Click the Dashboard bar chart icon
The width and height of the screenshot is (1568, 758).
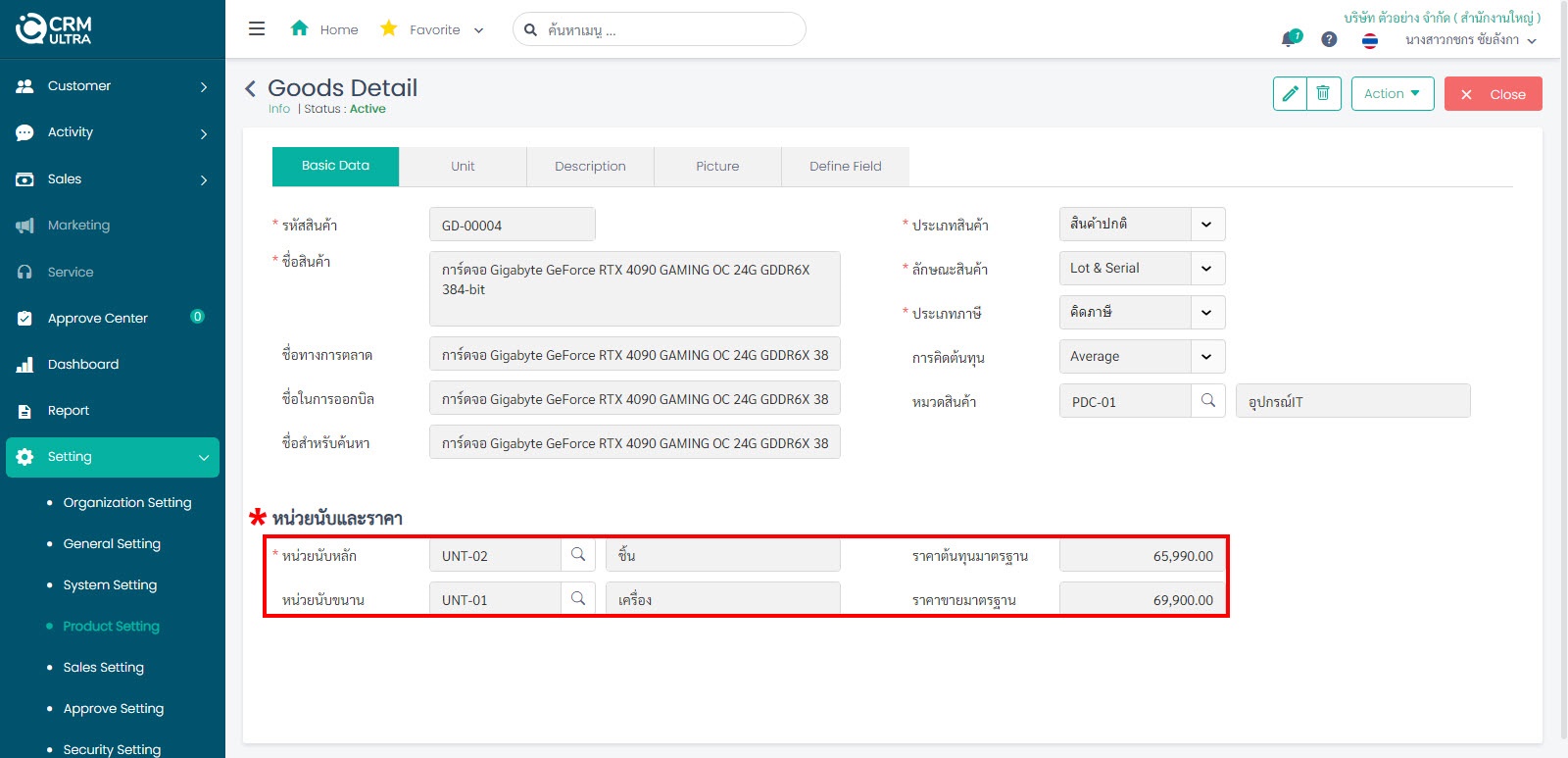25,365
